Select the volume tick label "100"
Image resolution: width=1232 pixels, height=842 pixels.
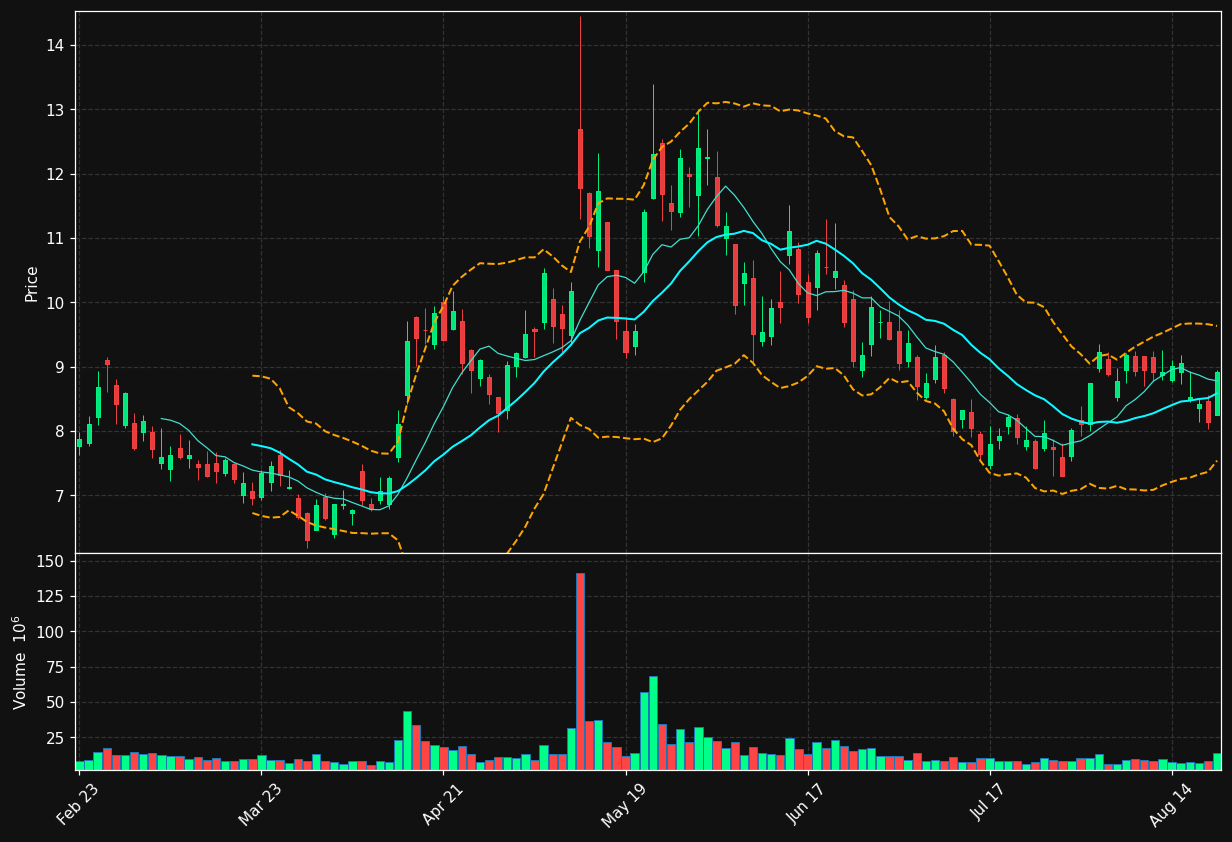(49, 632)
